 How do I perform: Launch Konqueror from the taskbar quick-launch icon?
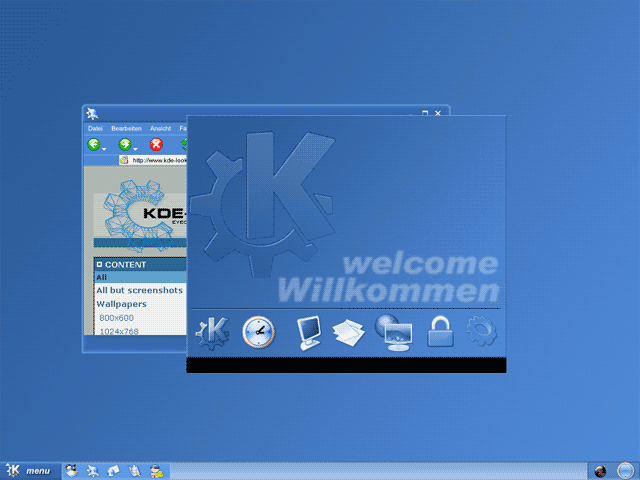93,471
